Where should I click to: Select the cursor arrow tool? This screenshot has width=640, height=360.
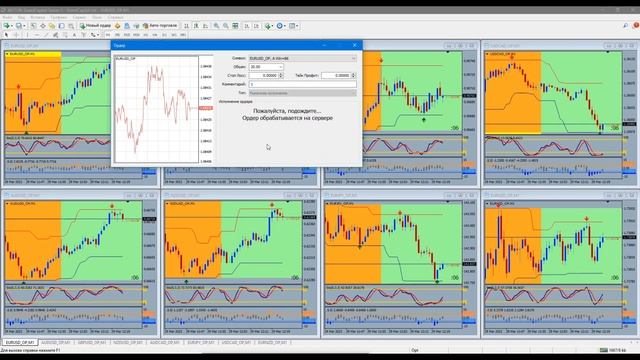[x=6, y=35]
